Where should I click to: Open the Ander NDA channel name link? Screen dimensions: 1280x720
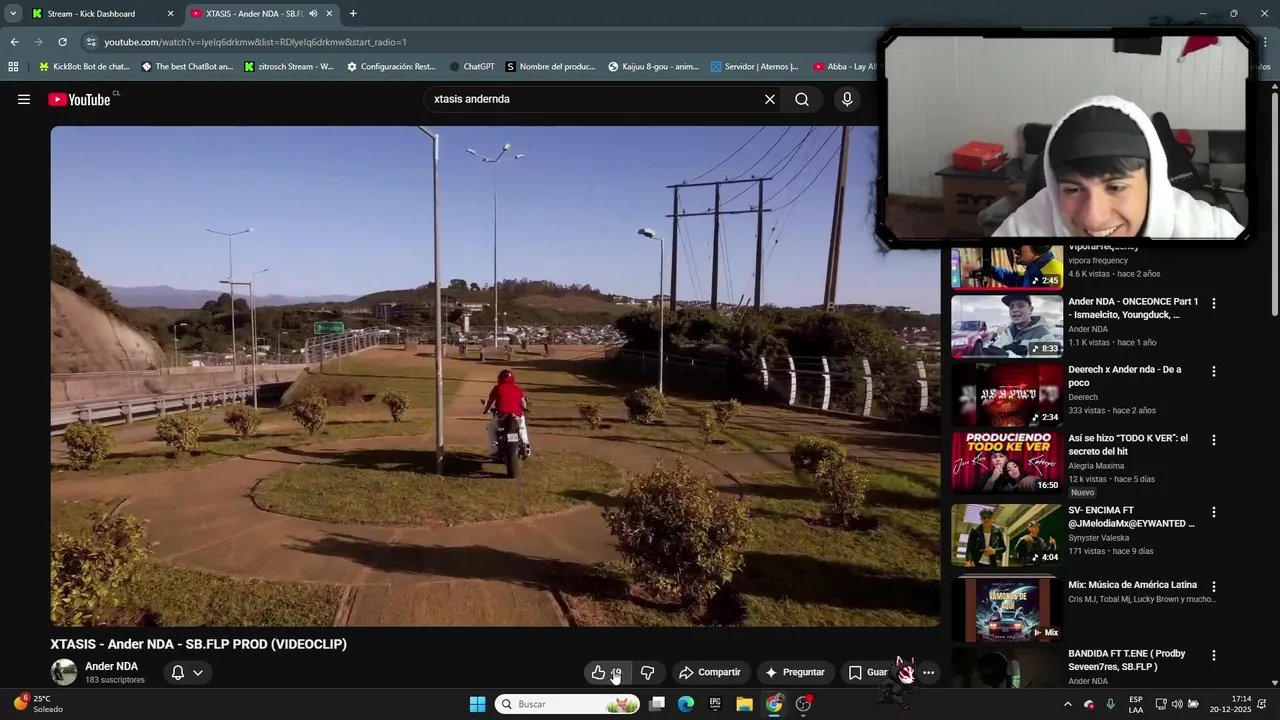111,666
